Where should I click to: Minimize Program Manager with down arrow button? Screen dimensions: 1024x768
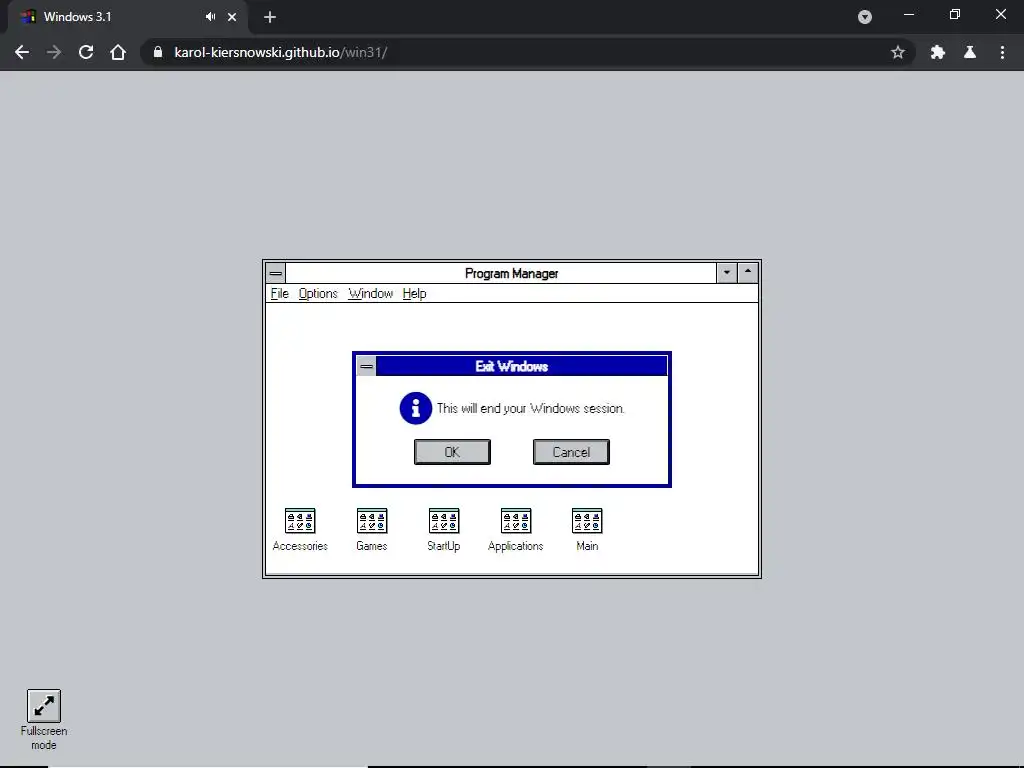pyautogui.click(x=726, y=273)
